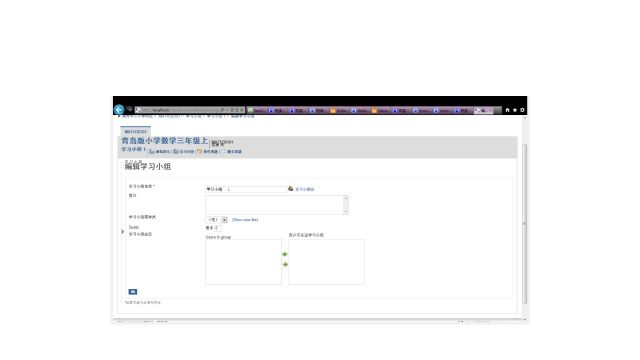This screenshot has width=640, height=360.
Task: Click the group icon beside the name field
Action: [x=291, y=189]
